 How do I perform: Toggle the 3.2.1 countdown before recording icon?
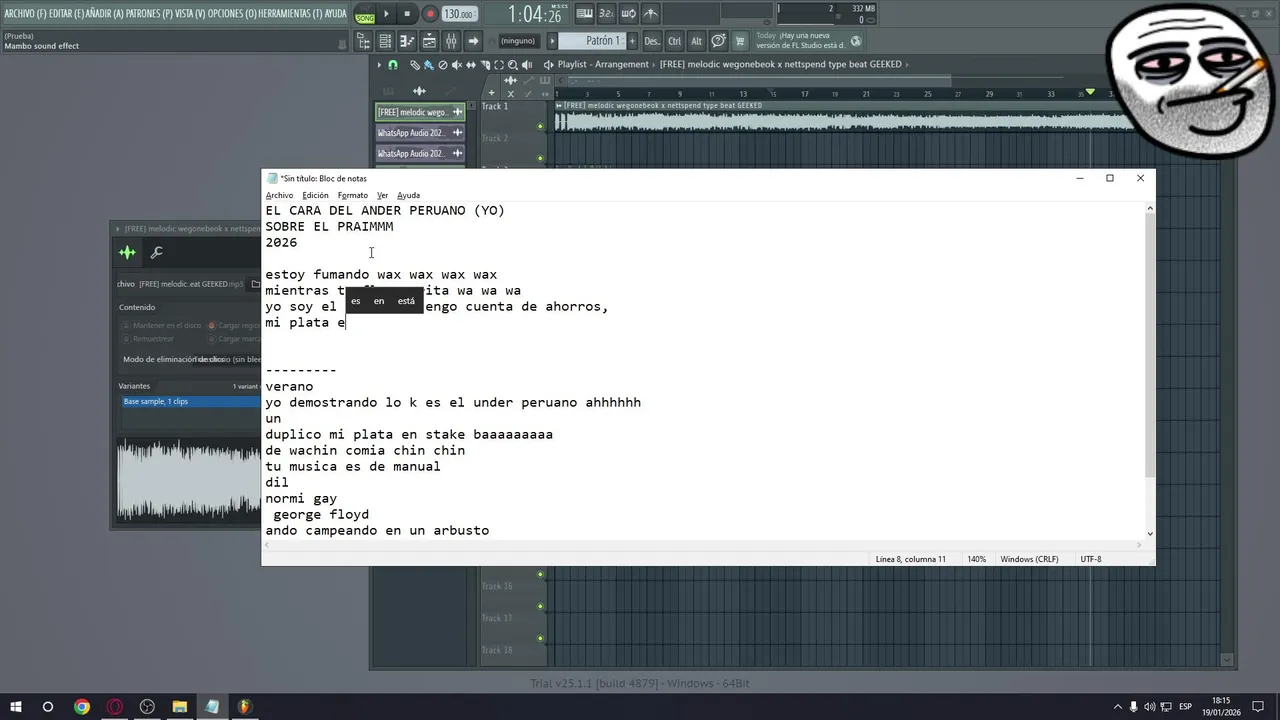606,14
